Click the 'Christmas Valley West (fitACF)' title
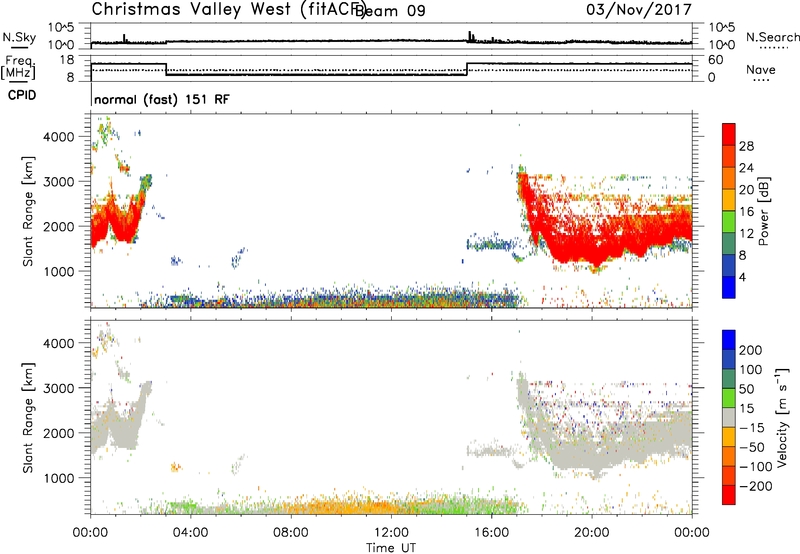The image size is (800, 554). point(228,10)
